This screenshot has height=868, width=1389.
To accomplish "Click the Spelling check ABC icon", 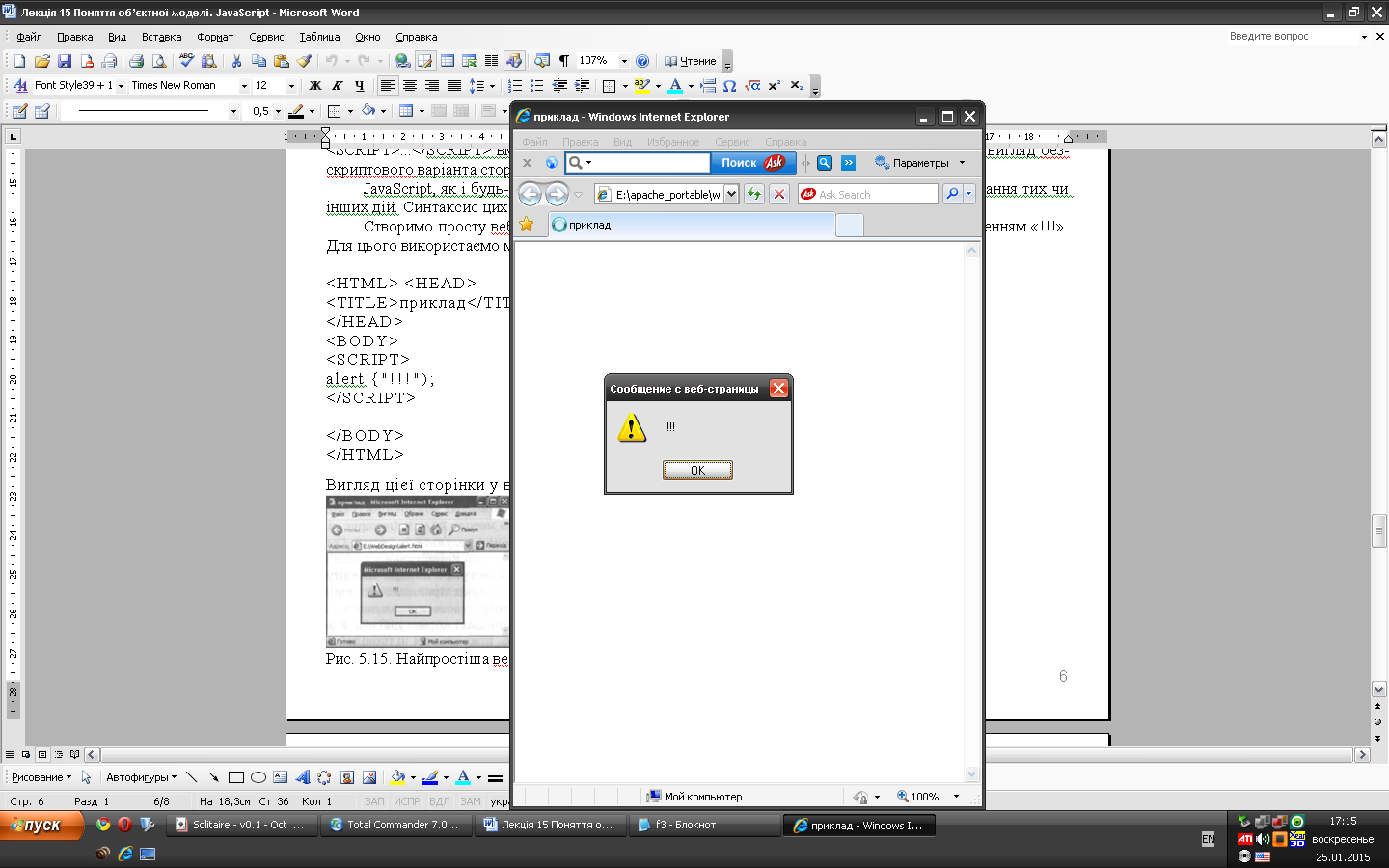I will pyautogui.click(x=186, y=61).
